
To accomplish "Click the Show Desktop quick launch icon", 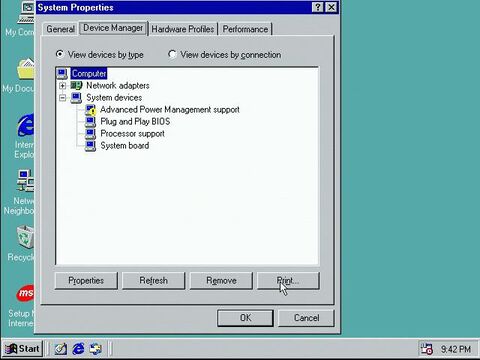I will click(x=61, y=349).
